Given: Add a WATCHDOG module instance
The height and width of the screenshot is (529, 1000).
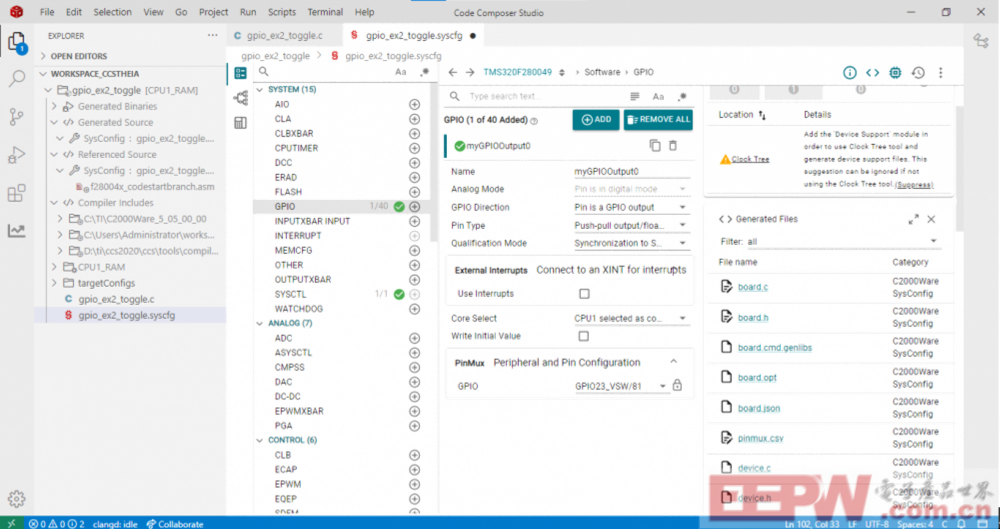Looking at the screenshot, I should [415, 309].
